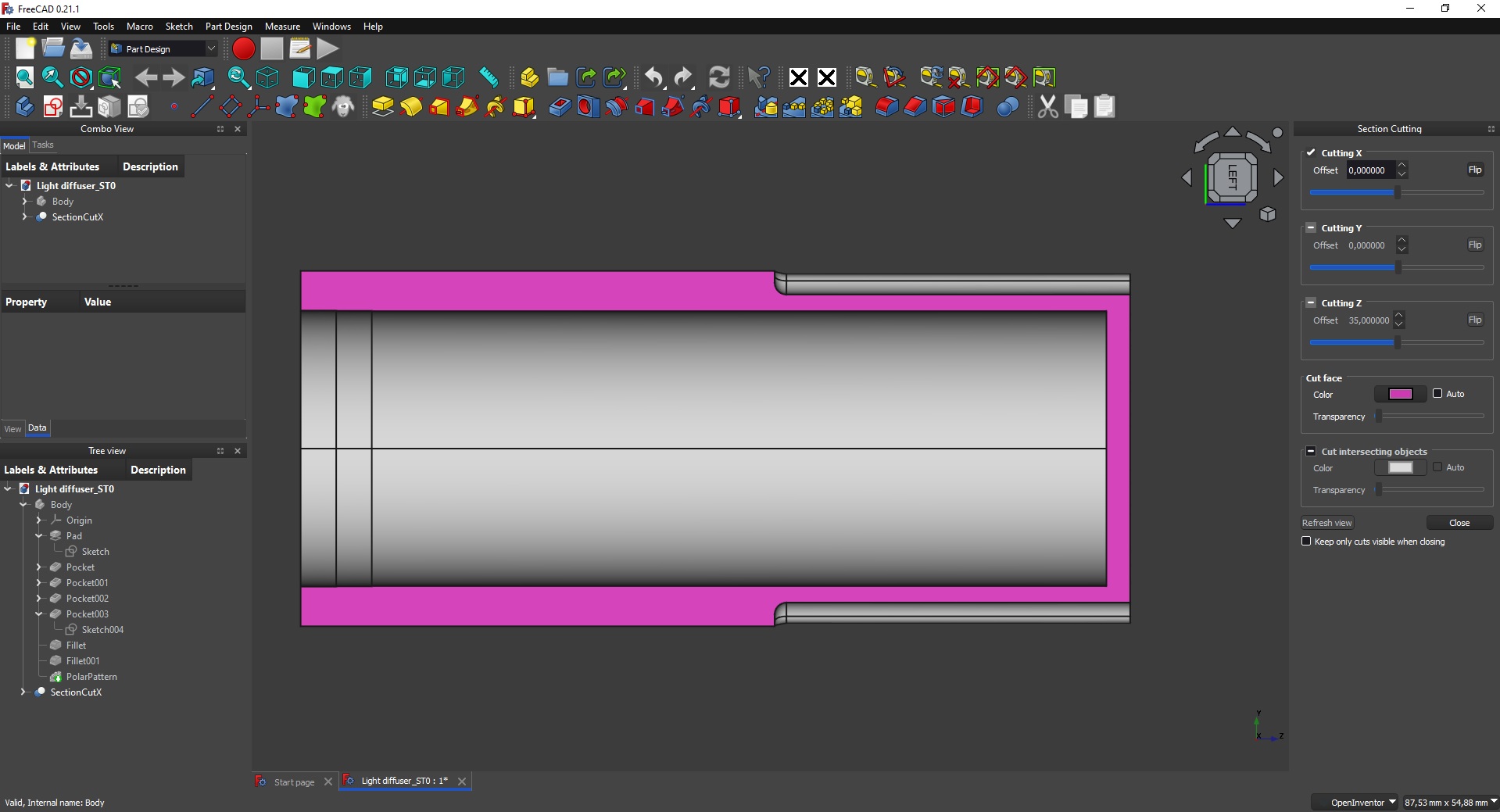This screenshot has width=1500, height=812.
Task: Open the Part Design workbench dropdown
Action: pyautogui.click(x=163, y=48)
